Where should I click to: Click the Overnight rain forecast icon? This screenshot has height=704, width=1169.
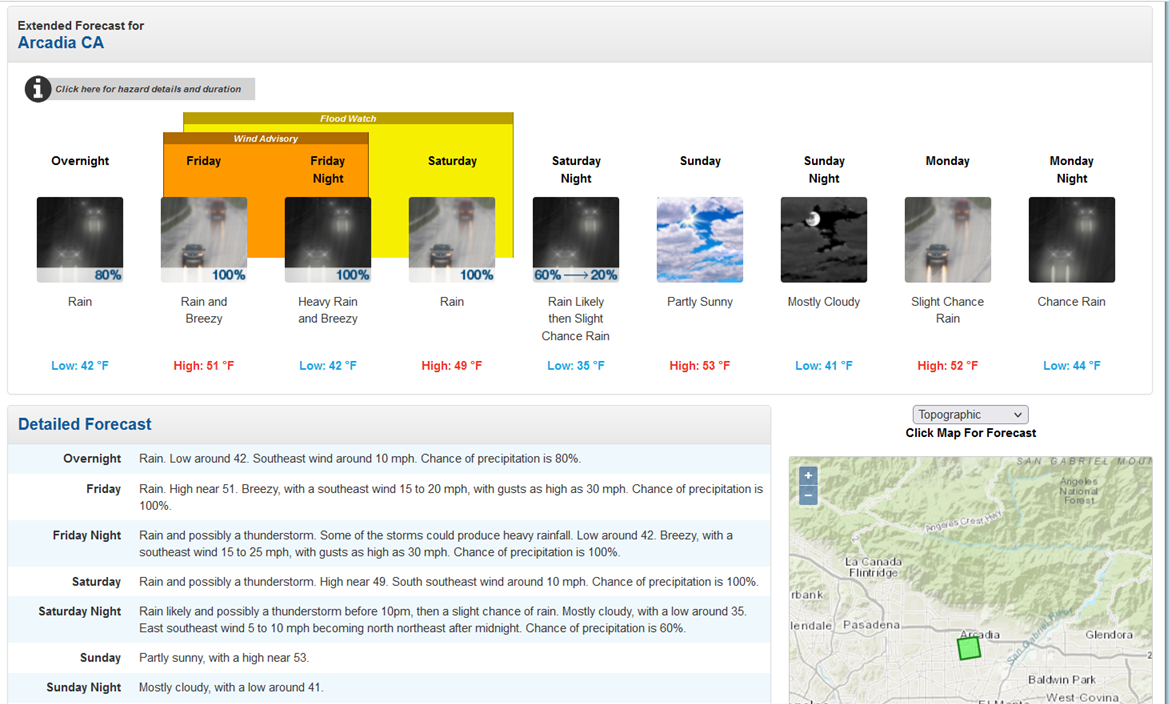80,240
